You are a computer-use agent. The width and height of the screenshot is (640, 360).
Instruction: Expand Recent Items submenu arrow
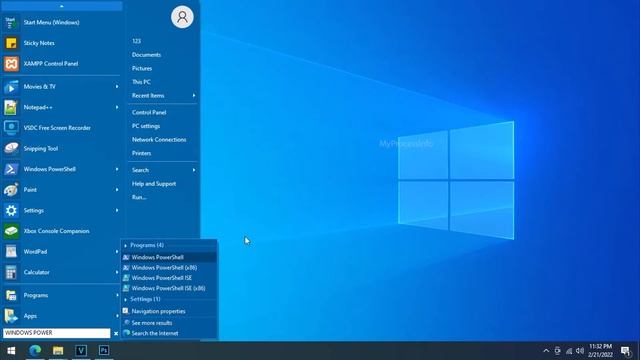tap(194, 96)
